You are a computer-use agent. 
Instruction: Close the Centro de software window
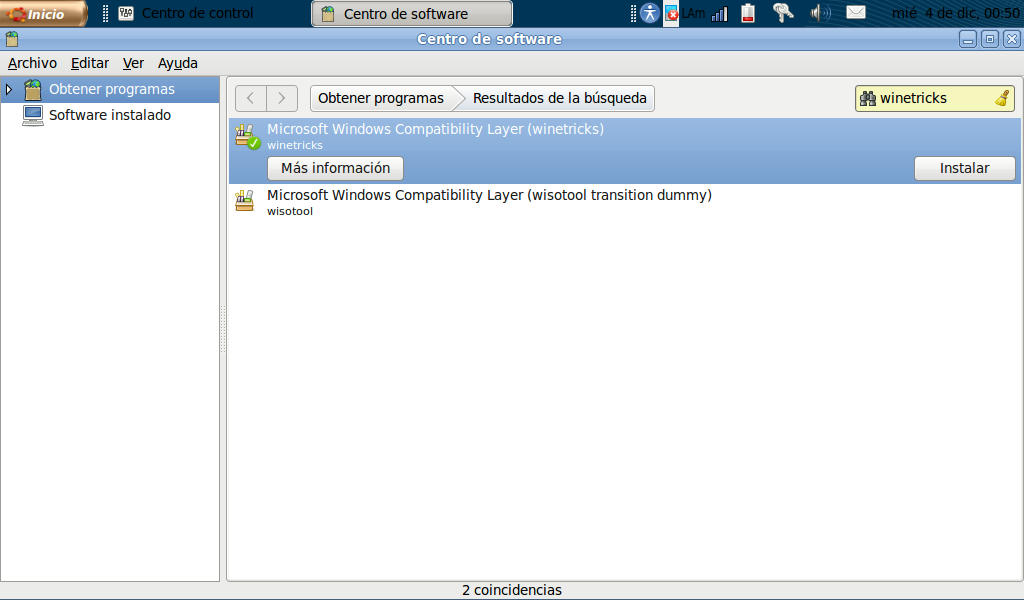pos(1012,39)
